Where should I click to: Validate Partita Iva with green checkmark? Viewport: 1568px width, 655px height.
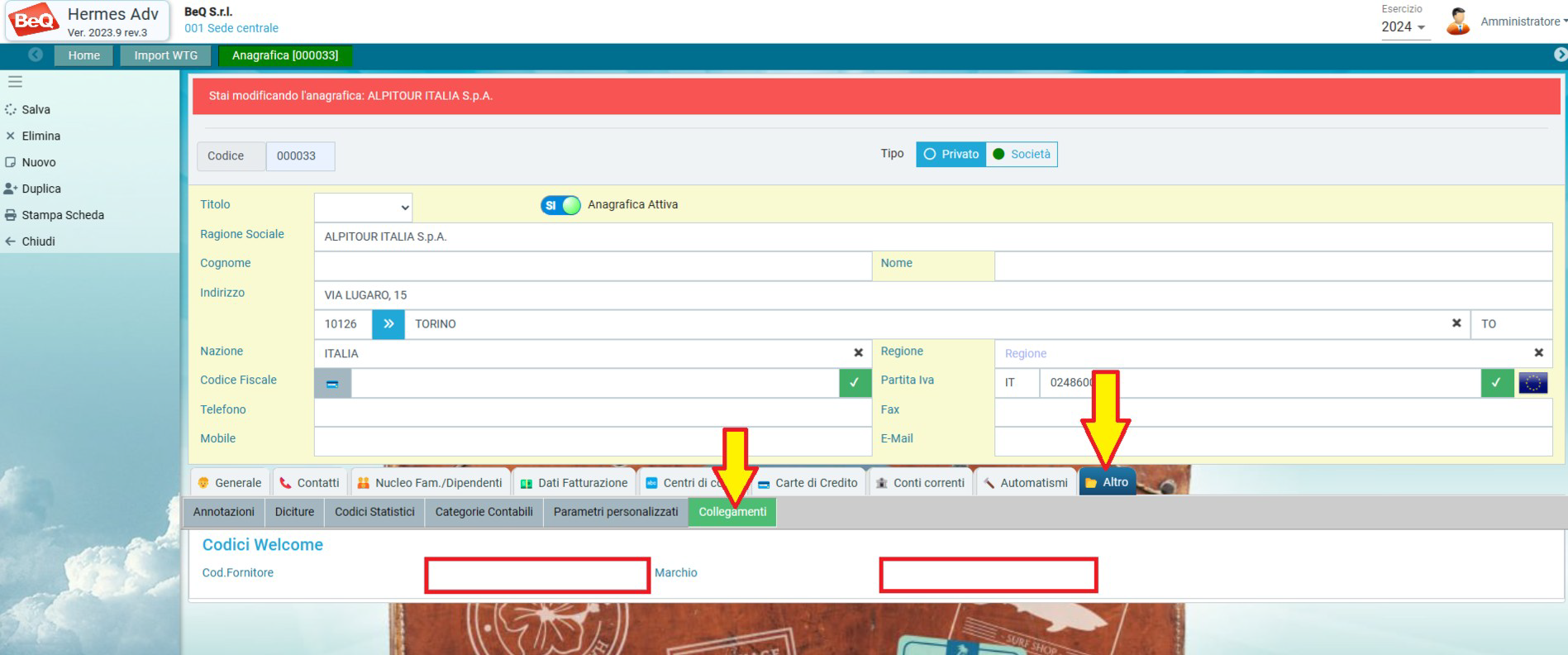coord(1497,383)
